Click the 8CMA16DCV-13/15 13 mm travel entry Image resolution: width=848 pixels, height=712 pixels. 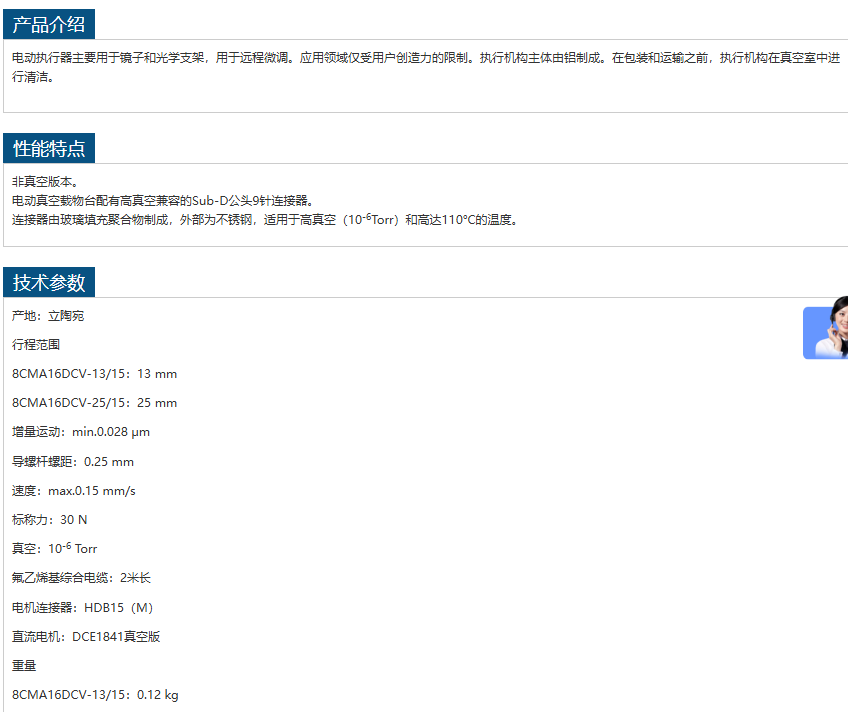[x=94, y=374]
